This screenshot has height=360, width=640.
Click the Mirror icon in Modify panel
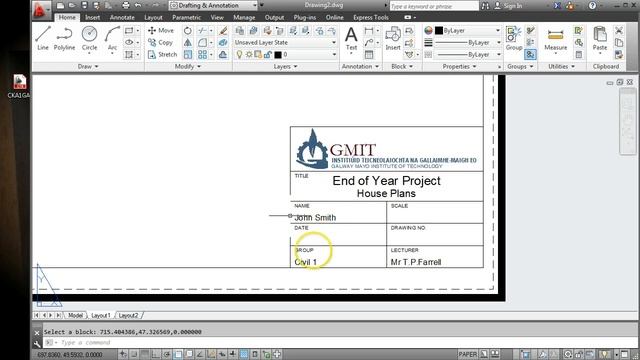tap(187, 42)
